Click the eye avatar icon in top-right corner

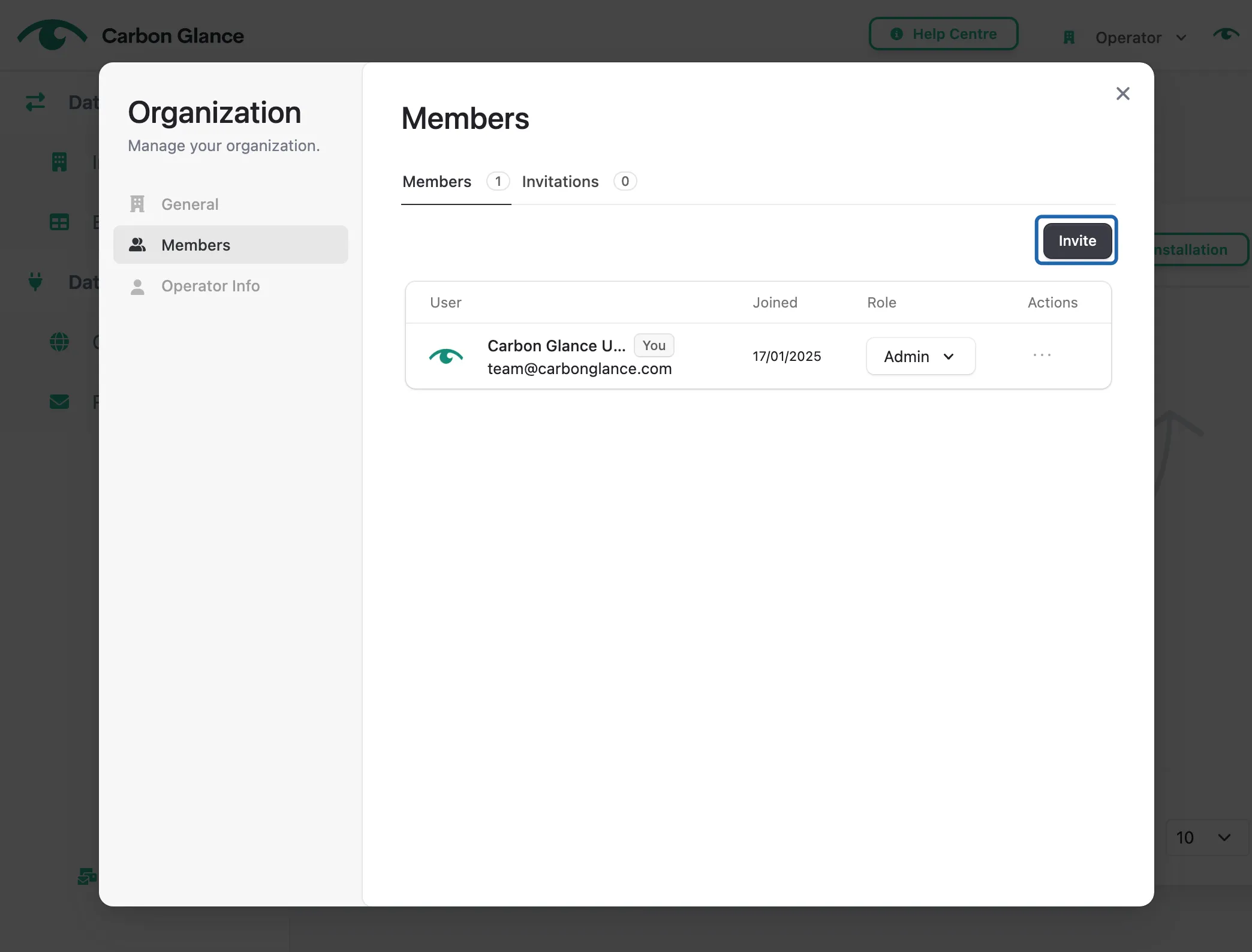[1226, 34]
